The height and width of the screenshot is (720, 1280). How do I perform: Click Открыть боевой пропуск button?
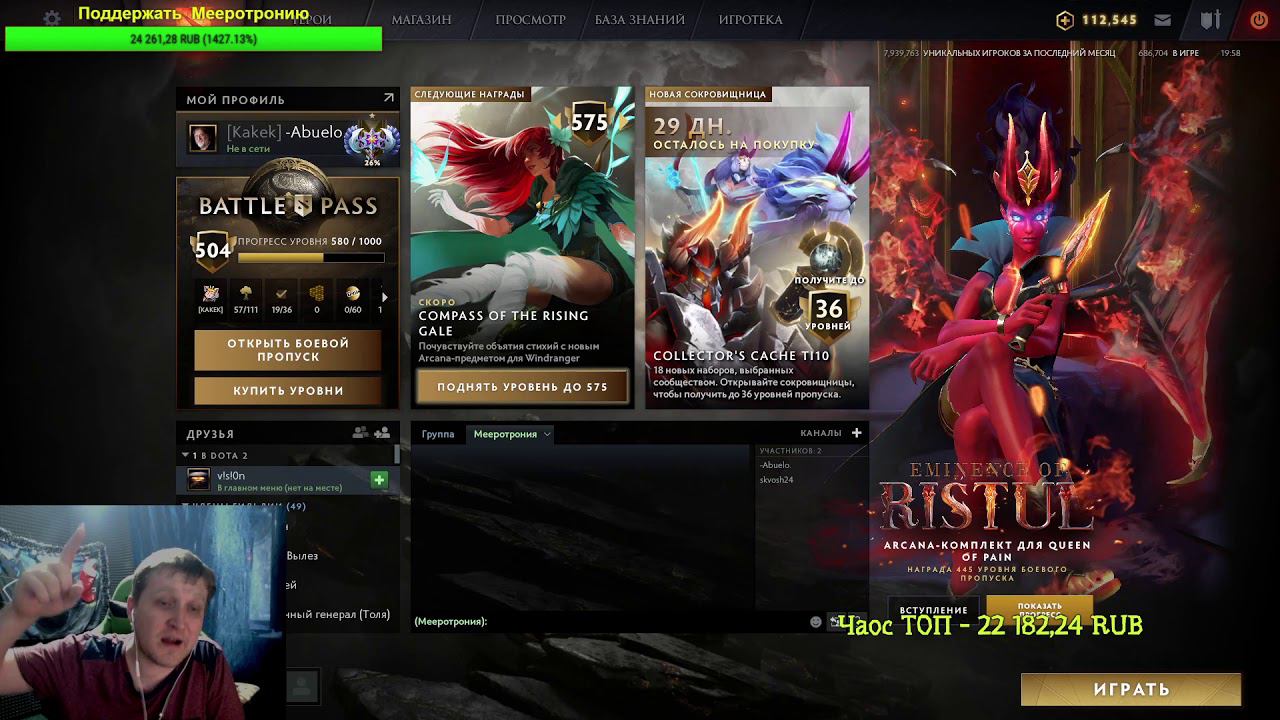tap(288, 350)
